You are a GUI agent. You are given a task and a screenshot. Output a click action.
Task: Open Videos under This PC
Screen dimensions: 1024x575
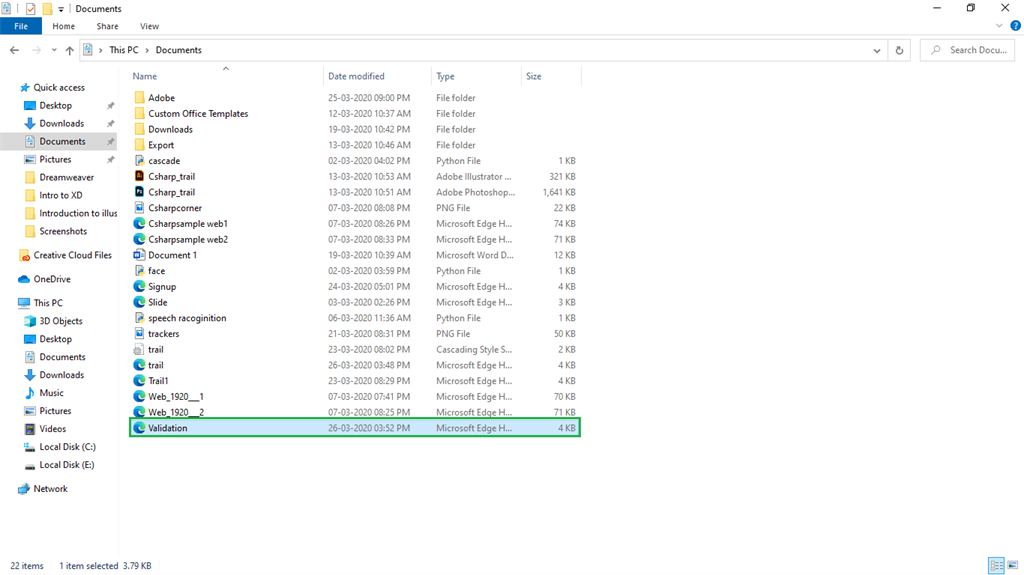(x=52, y=429)
